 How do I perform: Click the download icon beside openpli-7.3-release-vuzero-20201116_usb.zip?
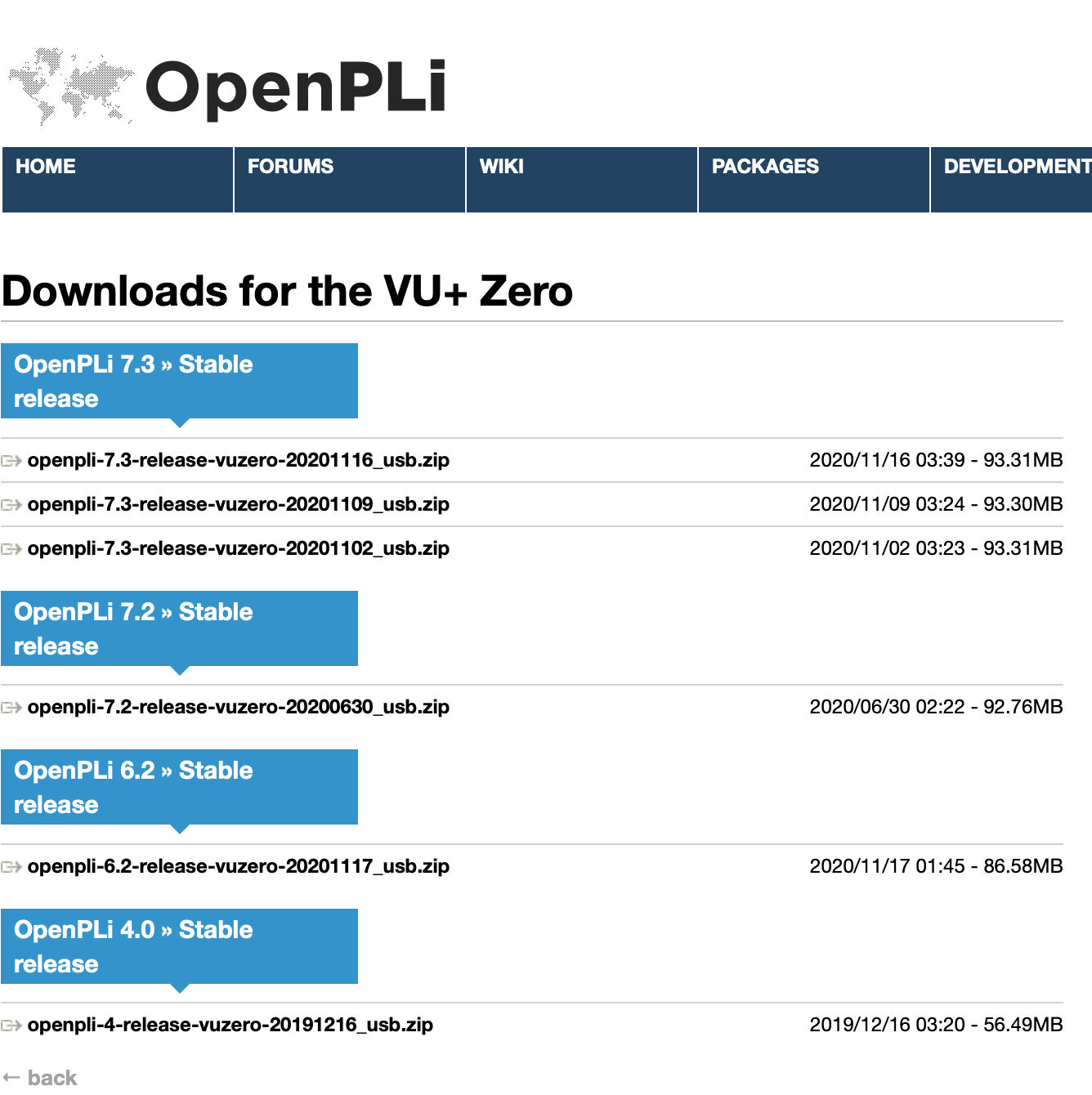click(11, 461)
